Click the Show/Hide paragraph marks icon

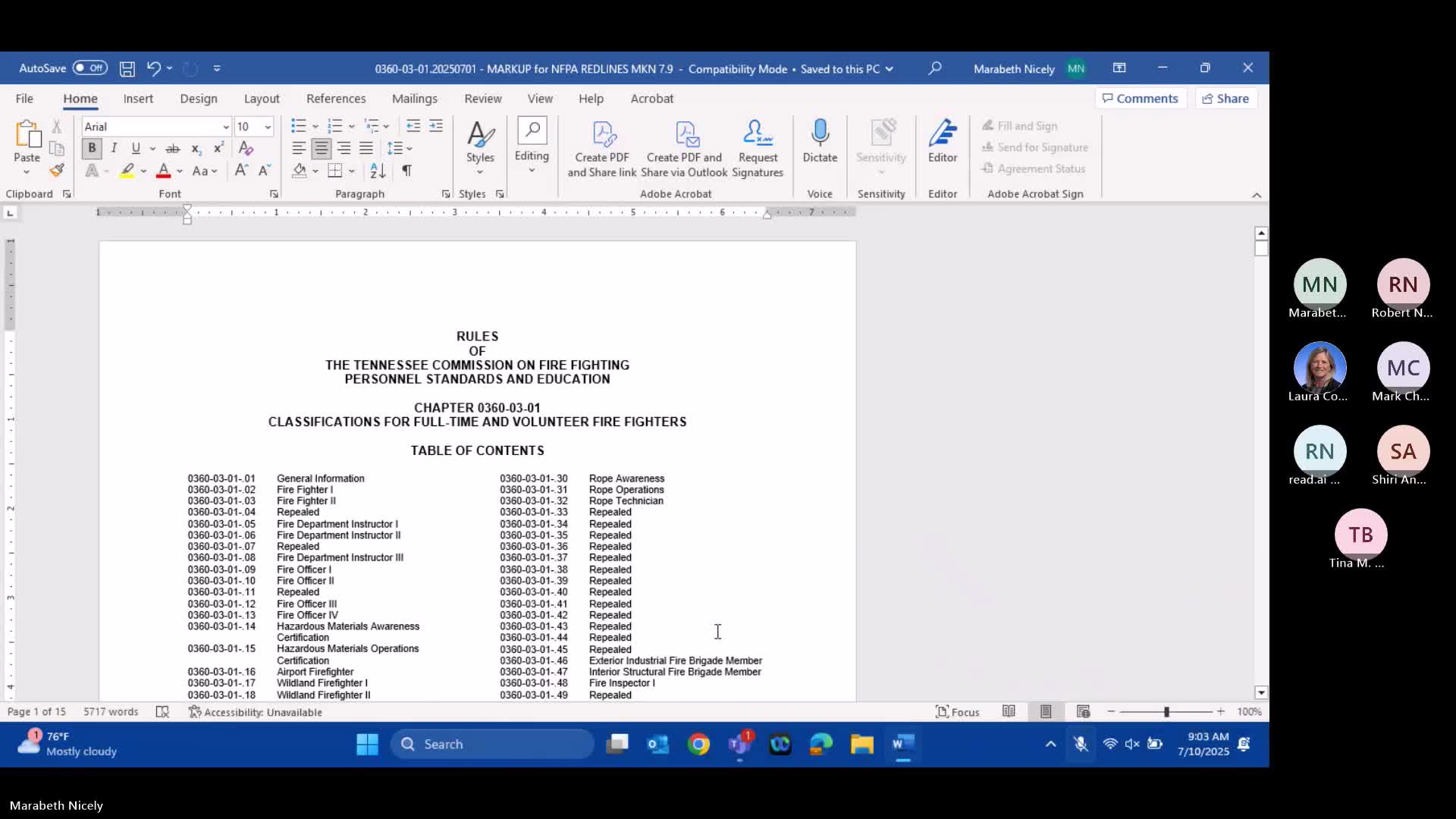pyautogui.click(x=407, y=171)
